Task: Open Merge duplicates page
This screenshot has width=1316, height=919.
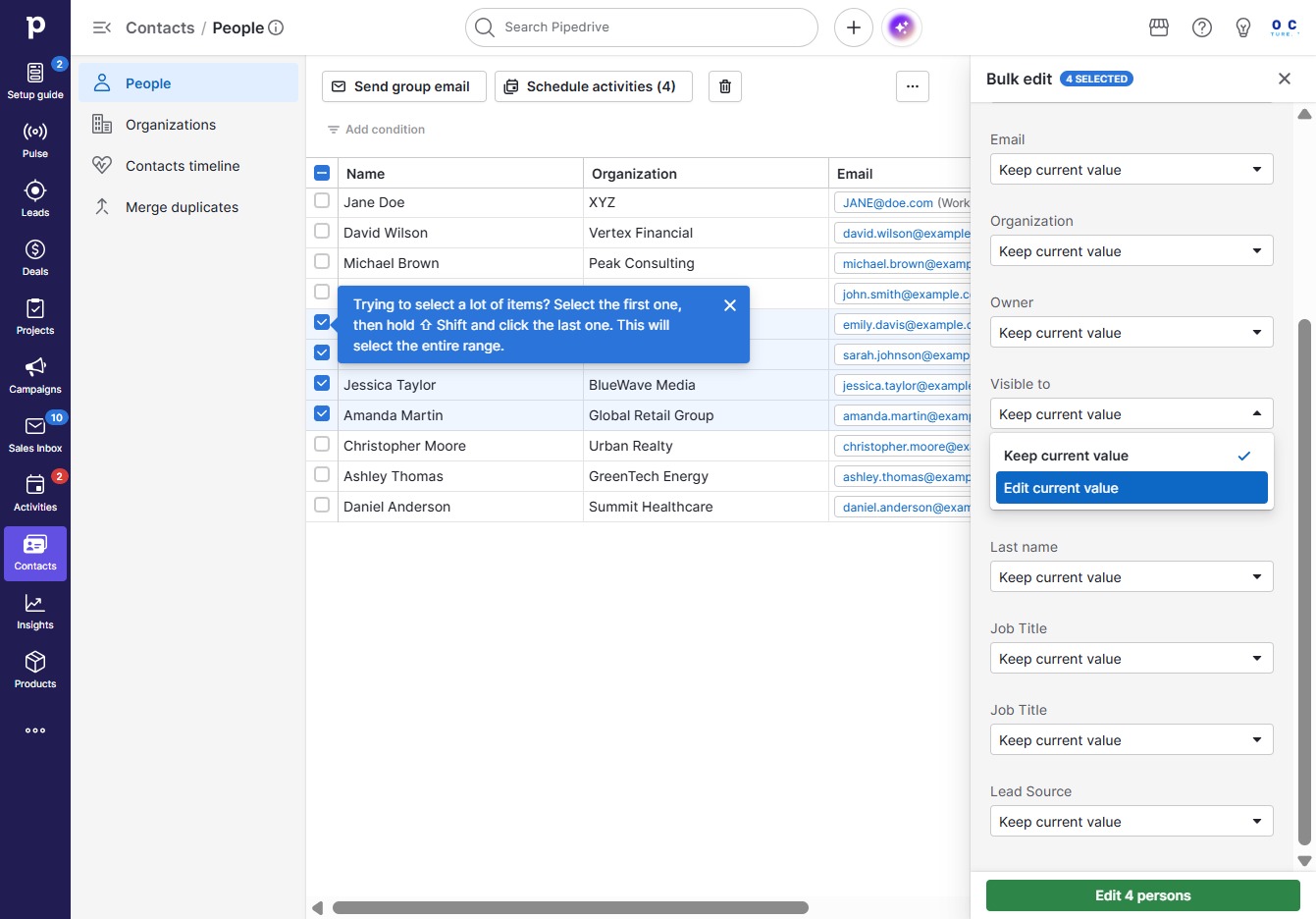Action: pyautogui.click(x=188, y=207)
